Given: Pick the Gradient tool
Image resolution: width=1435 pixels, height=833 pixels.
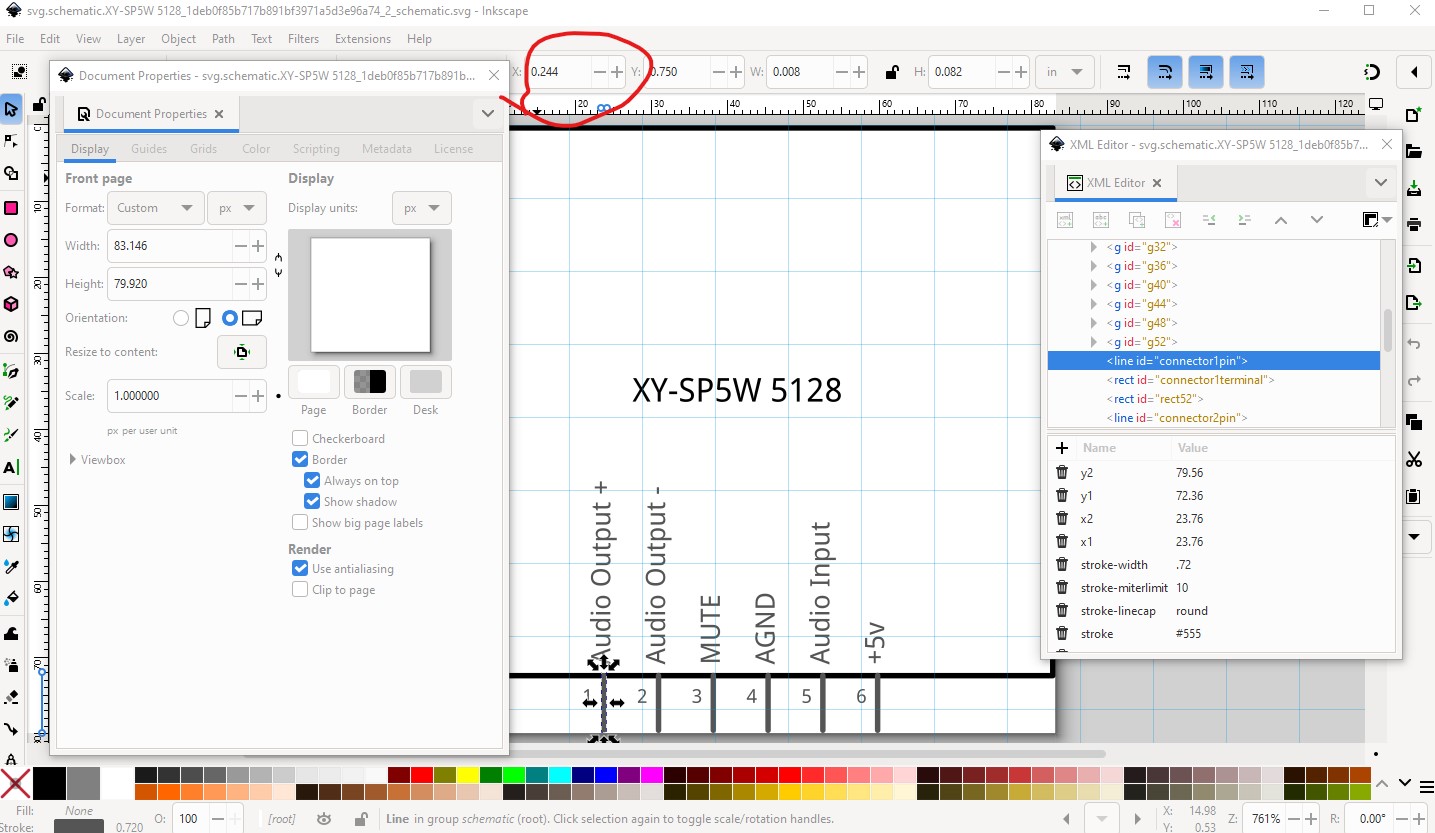Looking at the screenshot, I should click(11, 501).
